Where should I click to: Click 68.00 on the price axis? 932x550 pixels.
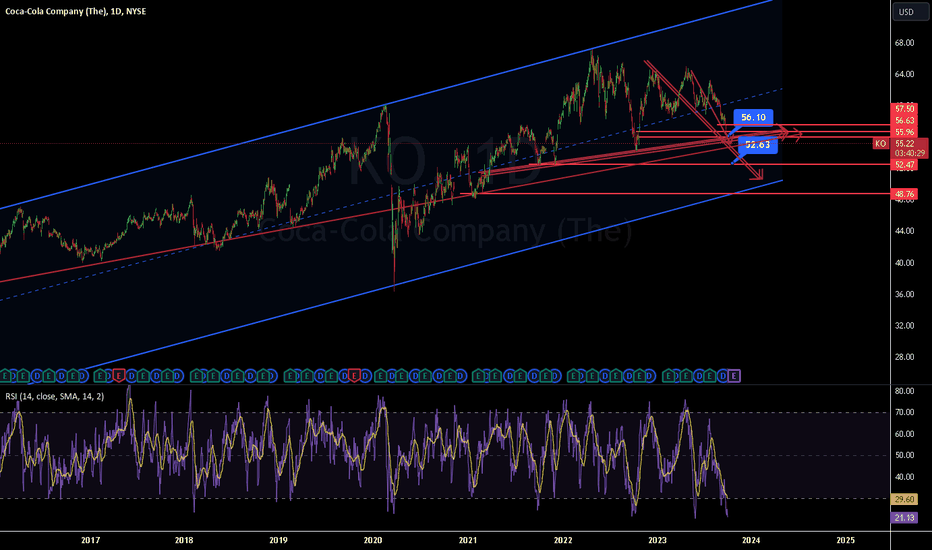904,43
